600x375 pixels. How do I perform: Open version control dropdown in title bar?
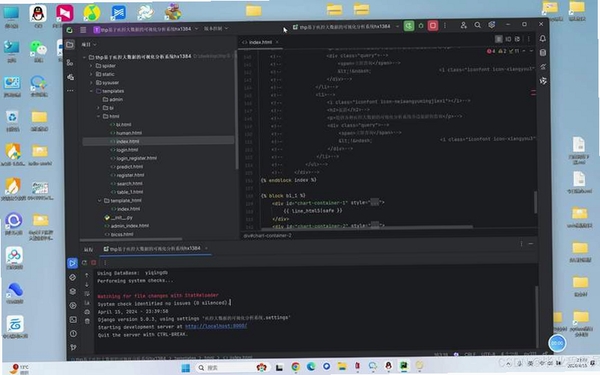click(216, 28)
